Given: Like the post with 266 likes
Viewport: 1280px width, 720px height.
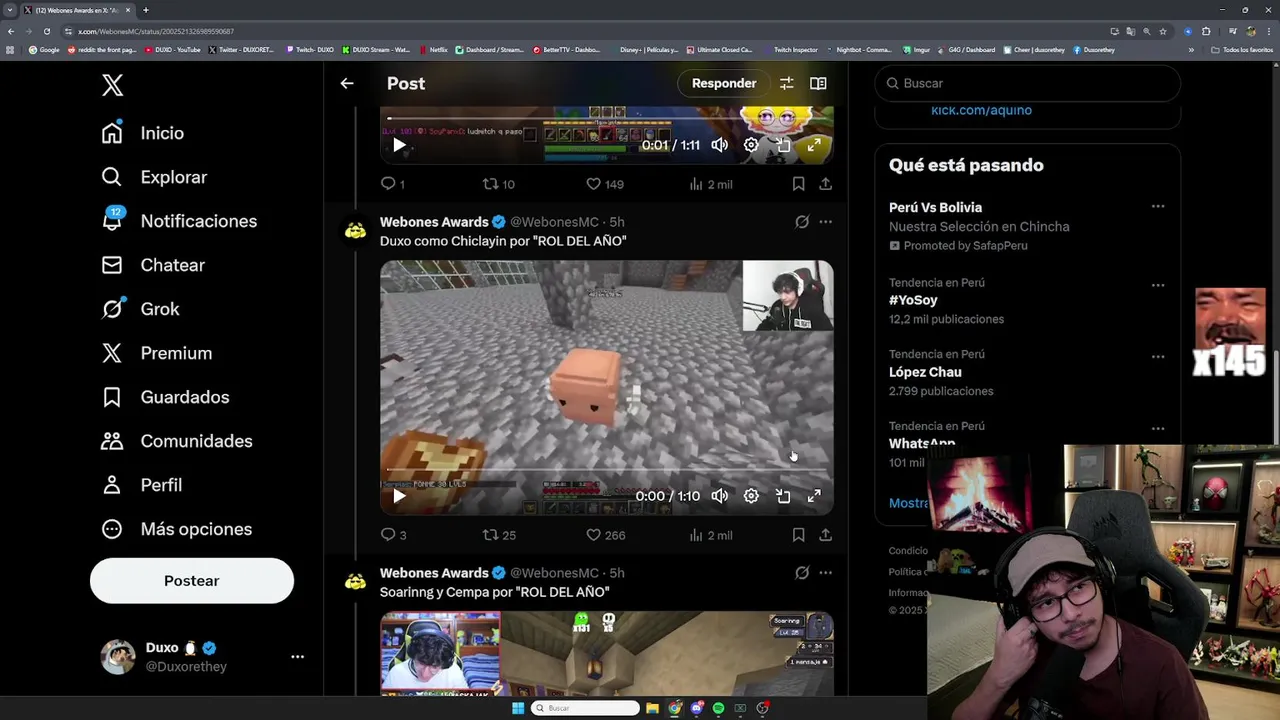Looking at the screenshot, I should click(x=605, y=535).
